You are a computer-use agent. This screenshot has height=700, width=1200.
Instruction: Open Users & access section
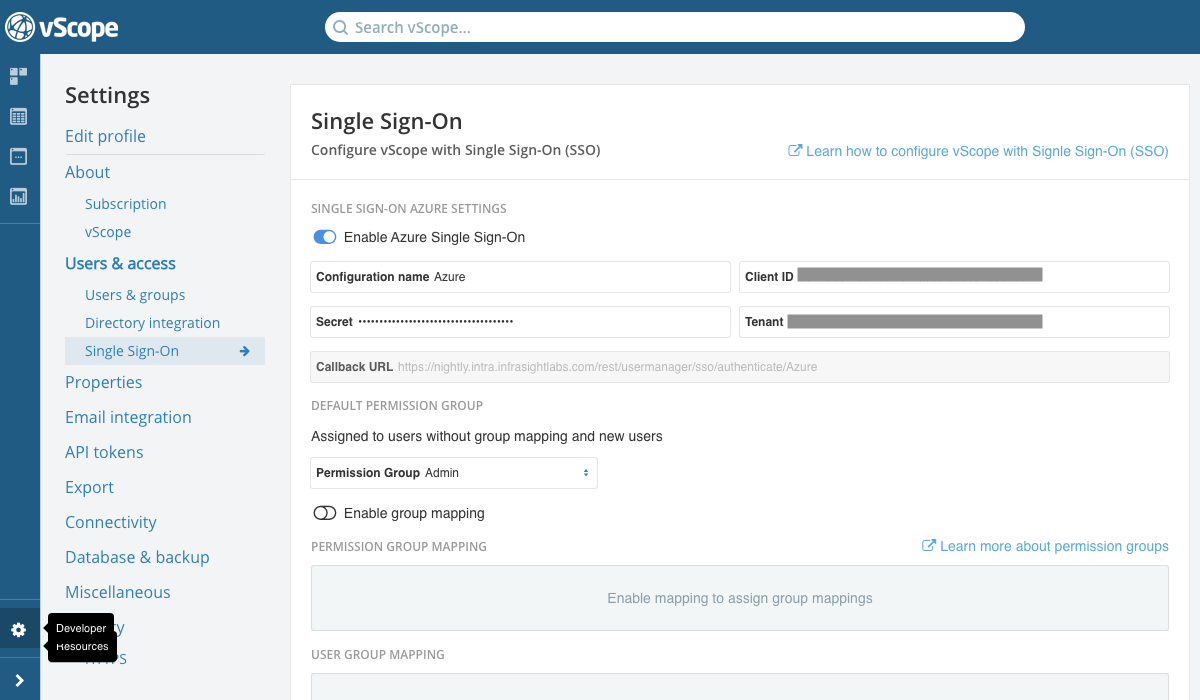click(120, 263)
